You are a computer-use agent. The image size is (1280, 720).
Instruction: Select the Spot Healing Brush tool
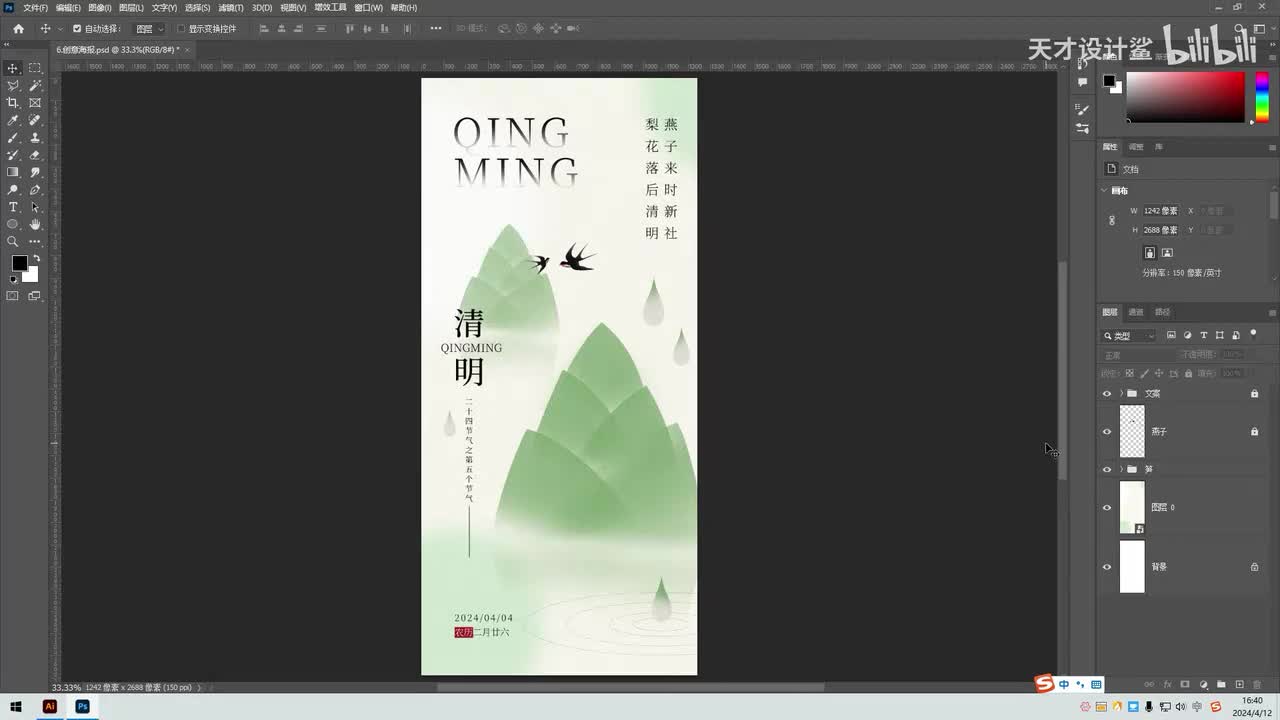click(35, 120)
